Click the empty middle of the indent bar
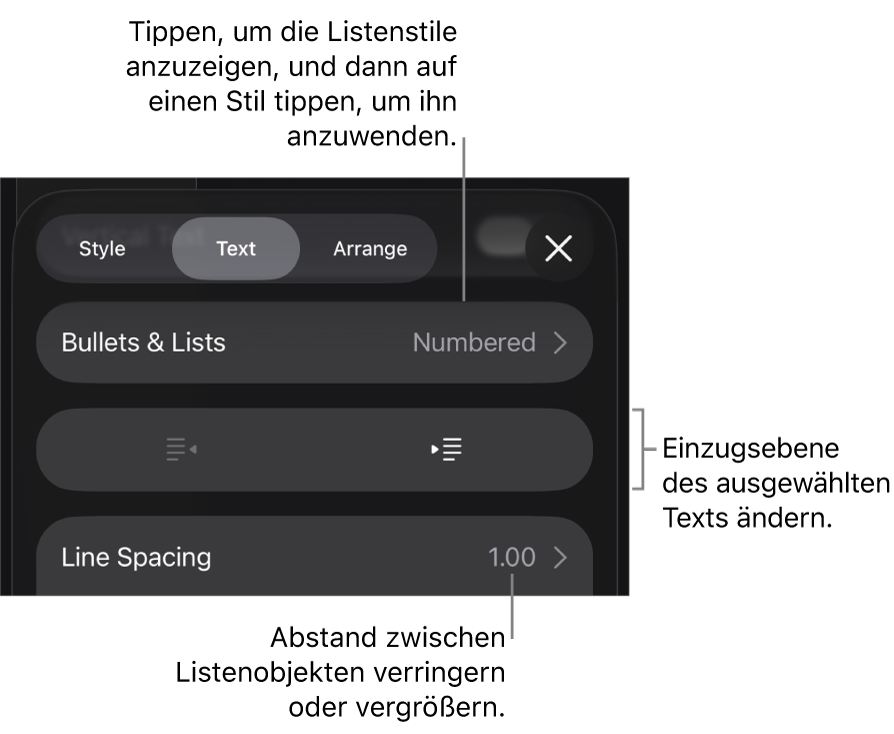This screenshot has height=734, width=894. pyautogui.click(x=314, y=450)
